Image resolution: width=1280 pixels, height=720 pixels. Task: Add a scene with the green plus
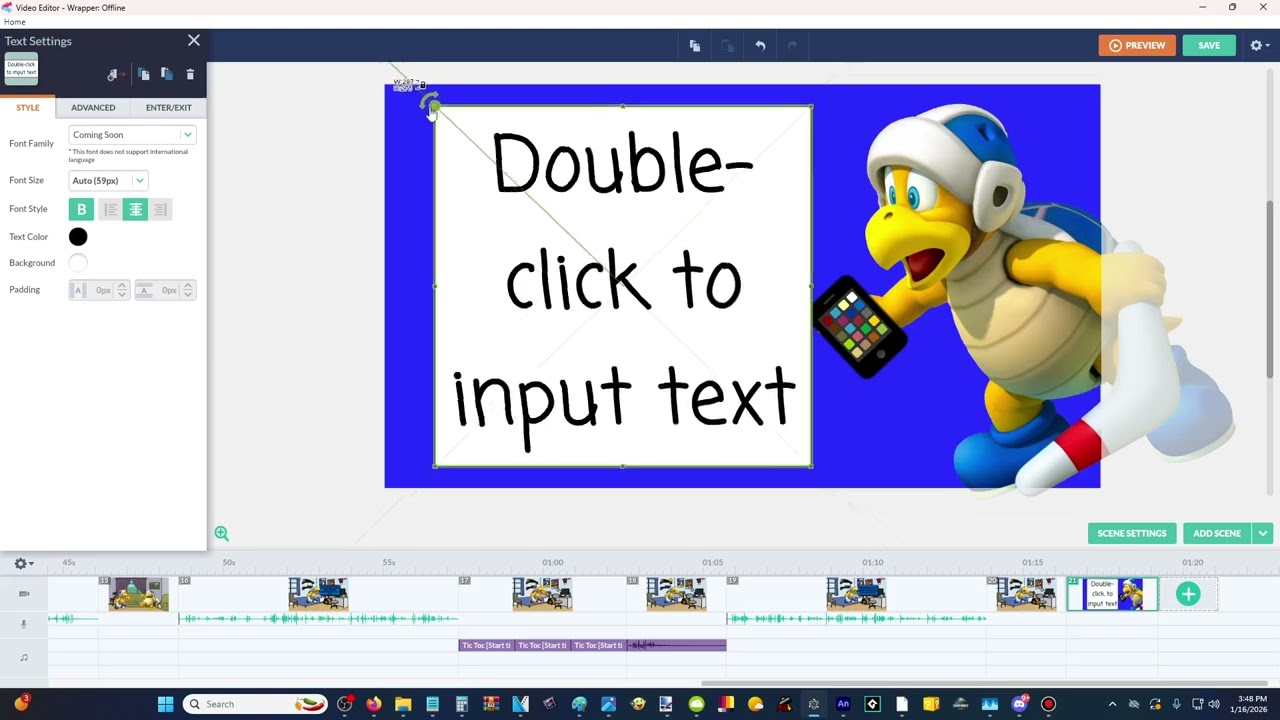[x=1188, y=595]
